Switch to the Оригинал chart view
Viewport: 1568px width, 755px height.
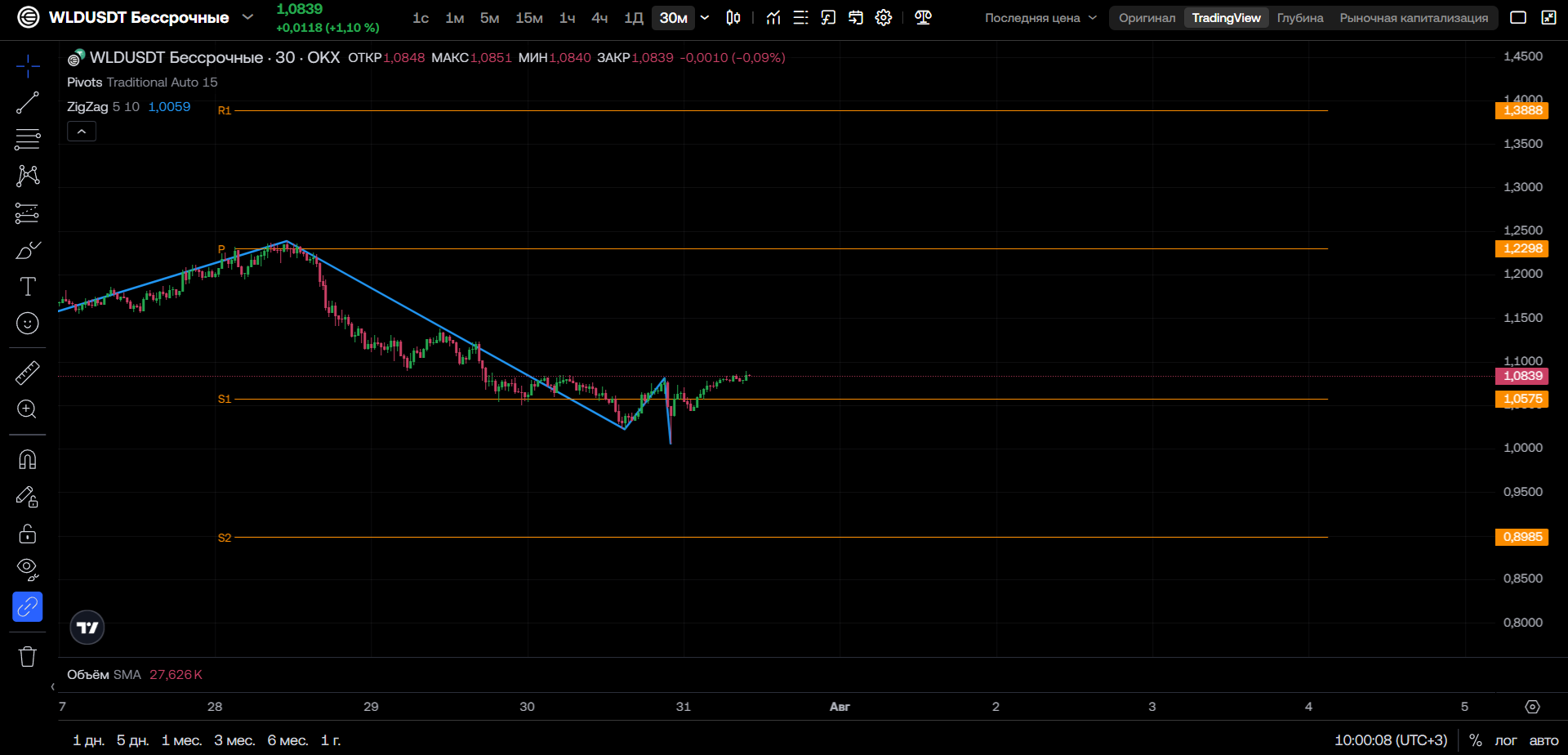pos(1147,18)
